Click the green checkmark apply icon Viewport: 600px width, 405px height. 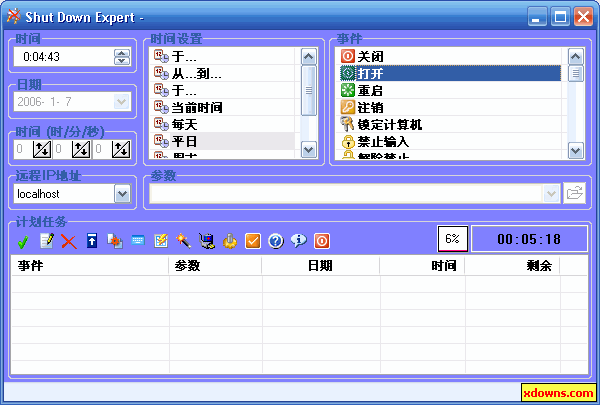click(23, 242)
